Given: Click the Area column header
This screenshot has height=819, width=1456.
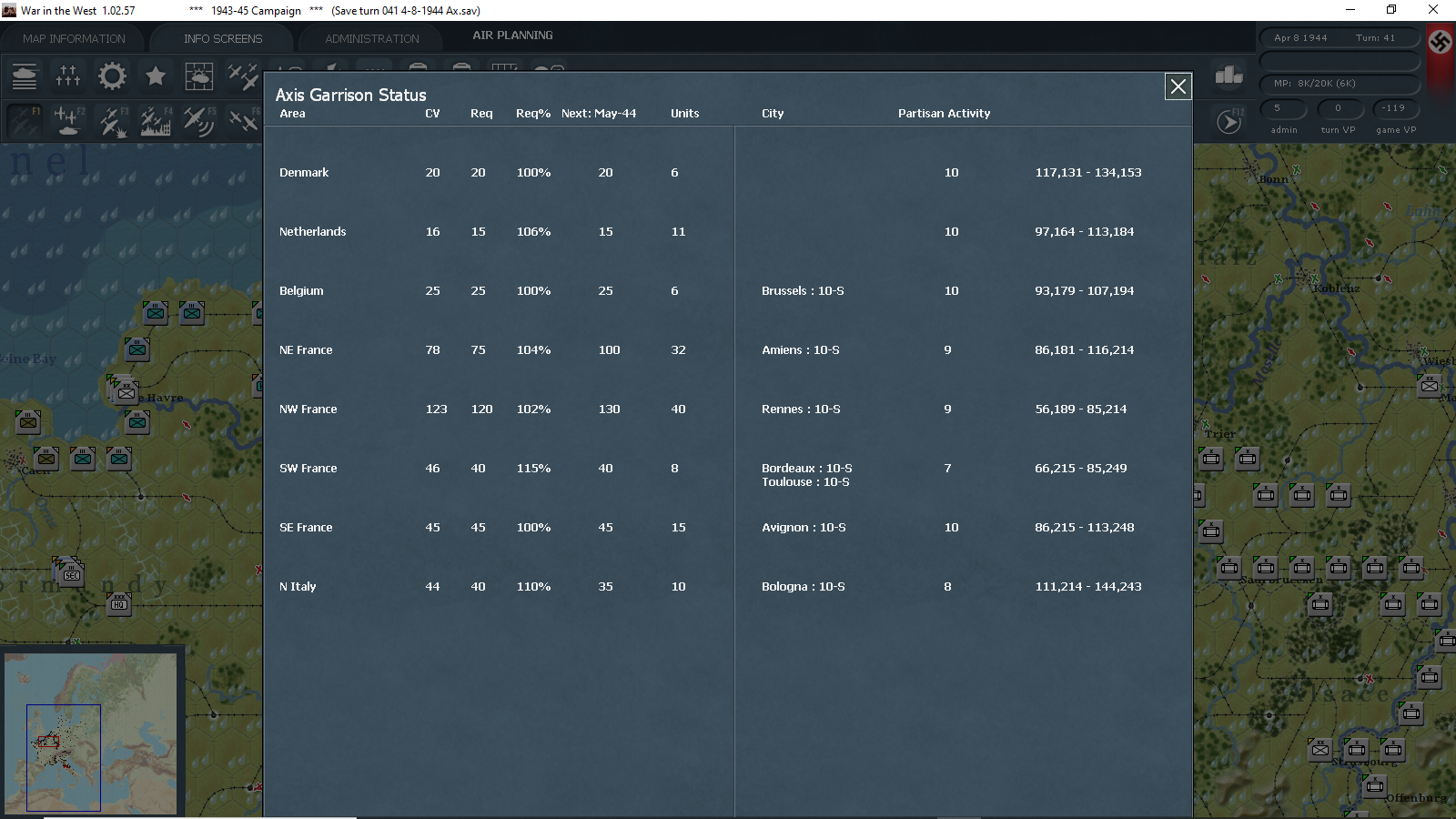Looking at the screenshot, I should pos(292,114).
